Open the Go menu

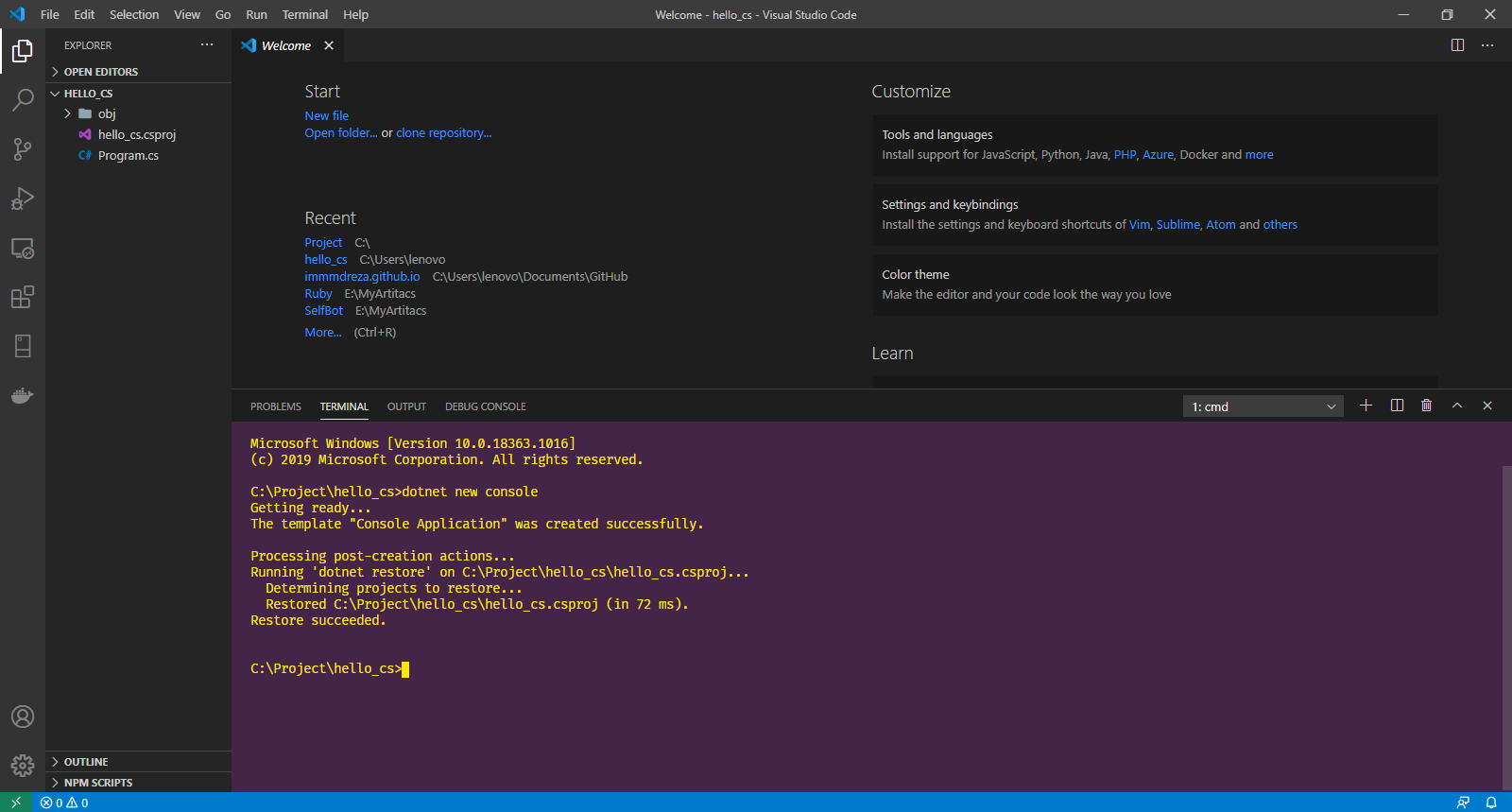tap(223, 14)
